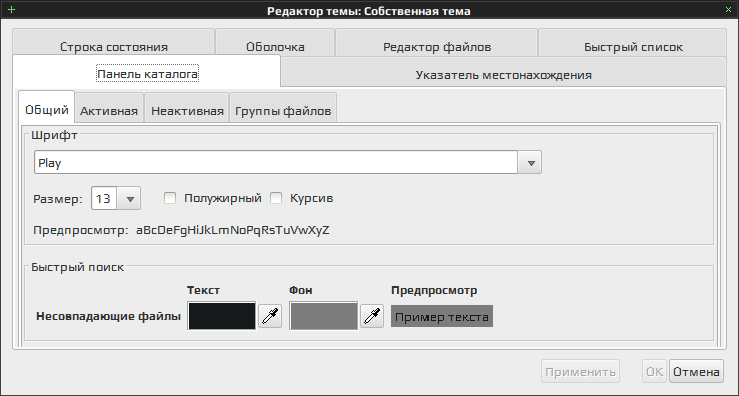Click the Отмена button

click(x=696, y=372)
